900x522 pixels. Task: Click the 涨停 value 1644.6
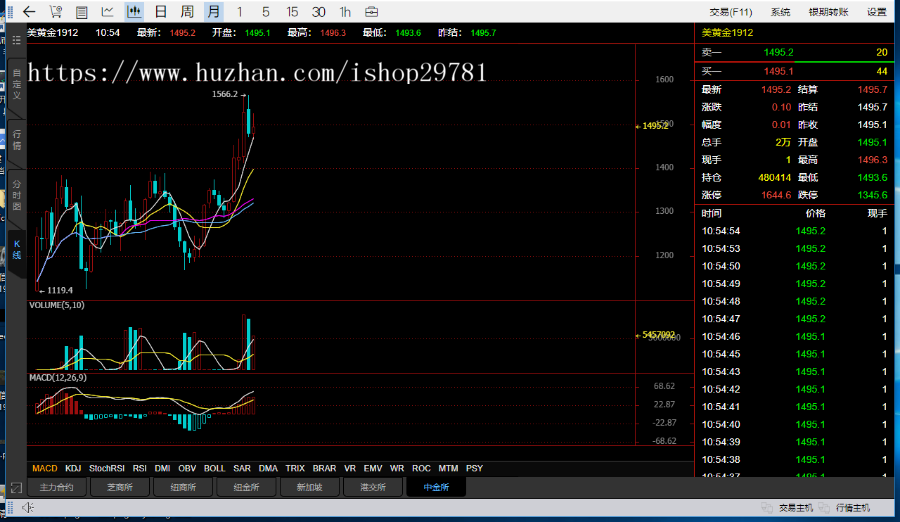776,195
